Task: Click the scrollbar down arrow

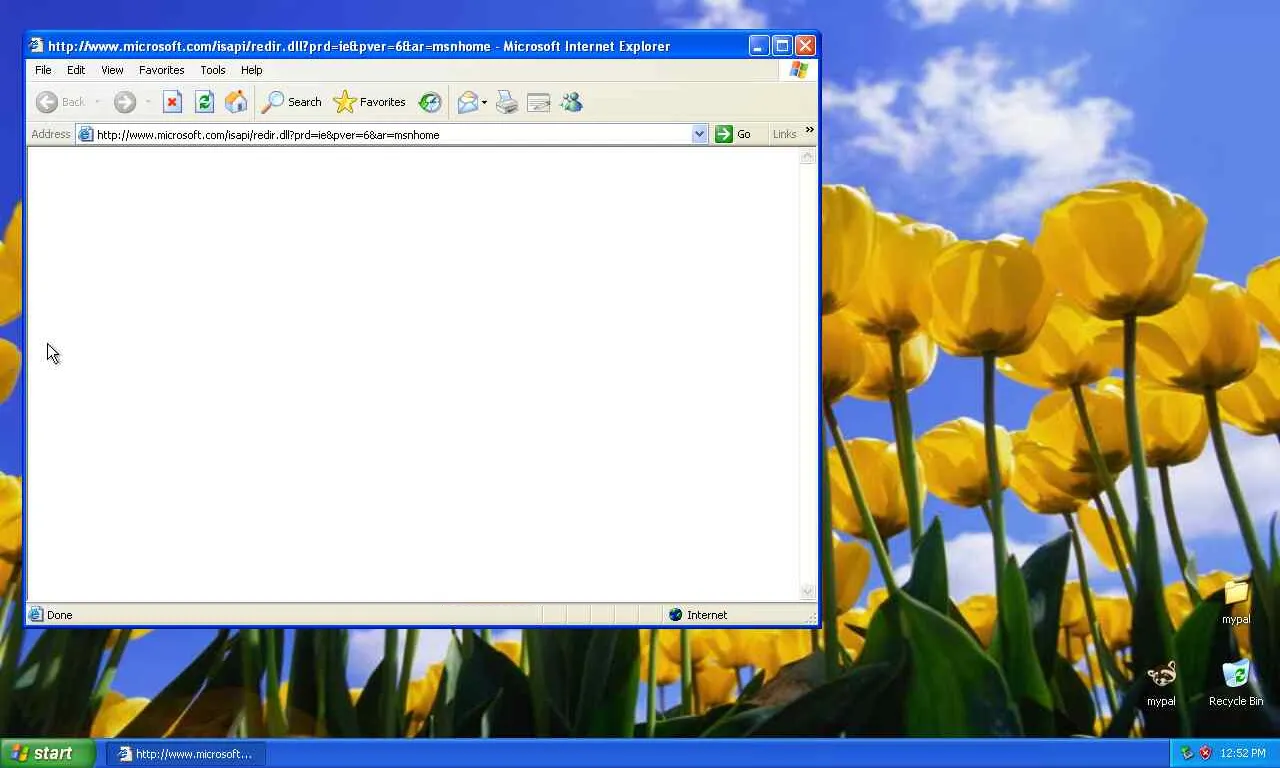Action: coord(808,591)
